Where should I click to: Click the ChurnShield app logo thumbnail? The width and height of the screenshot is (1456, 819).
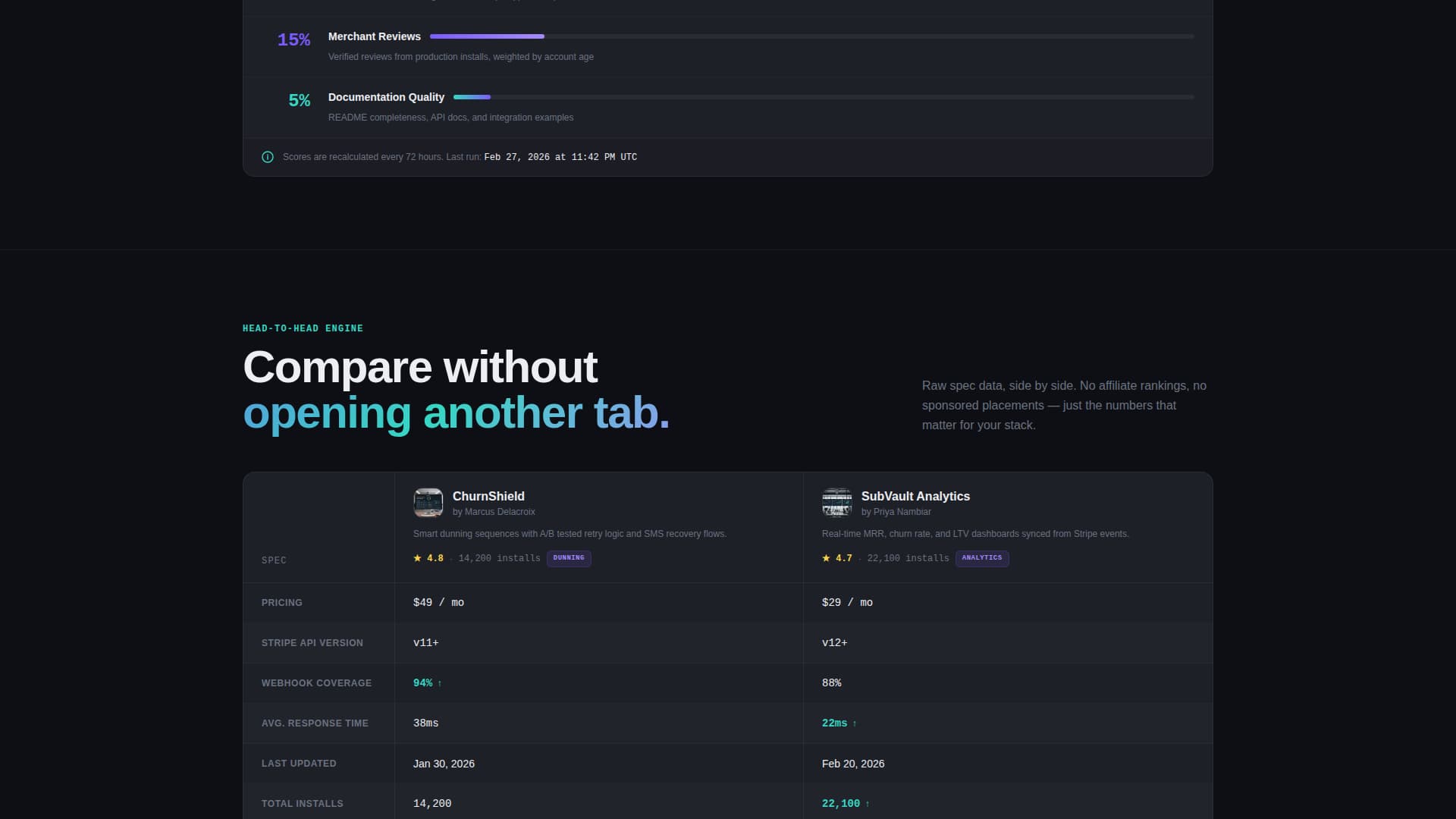click(x=428, y=503)
